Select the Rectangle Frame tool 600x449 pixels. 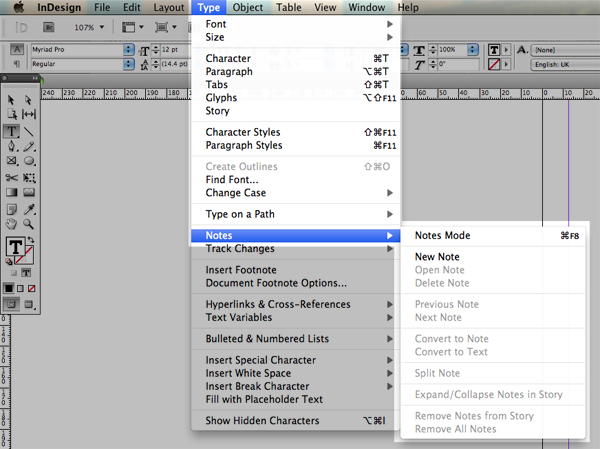(x=12, y=161)
